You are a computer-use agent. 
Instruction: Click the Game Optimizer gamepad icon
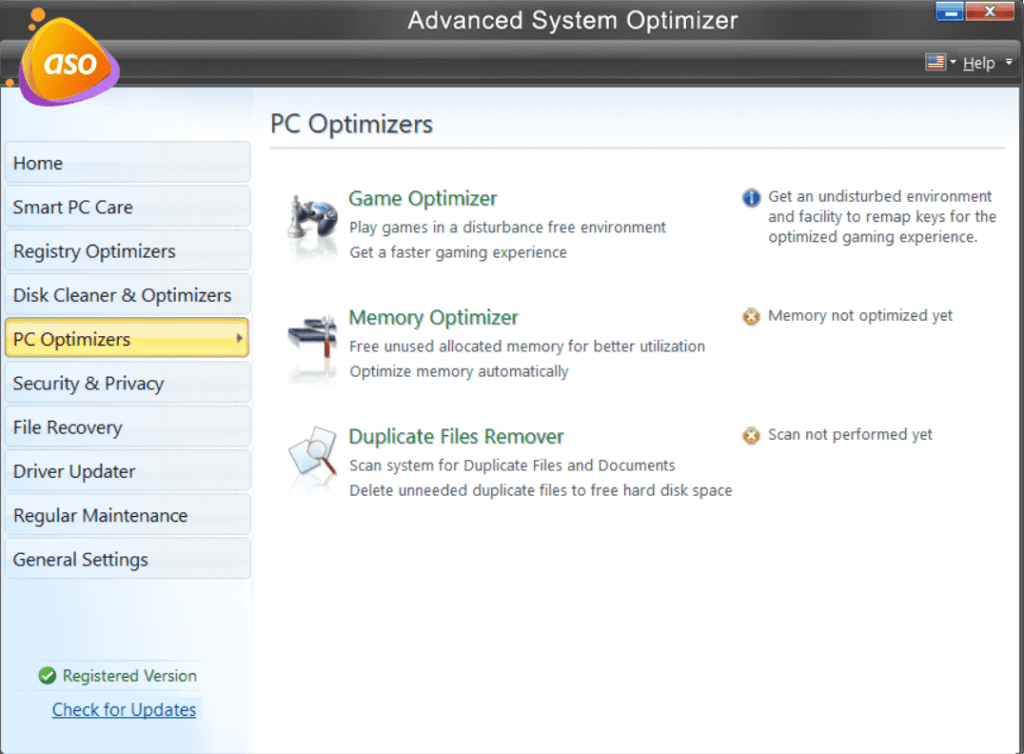(x=312, y=225)
